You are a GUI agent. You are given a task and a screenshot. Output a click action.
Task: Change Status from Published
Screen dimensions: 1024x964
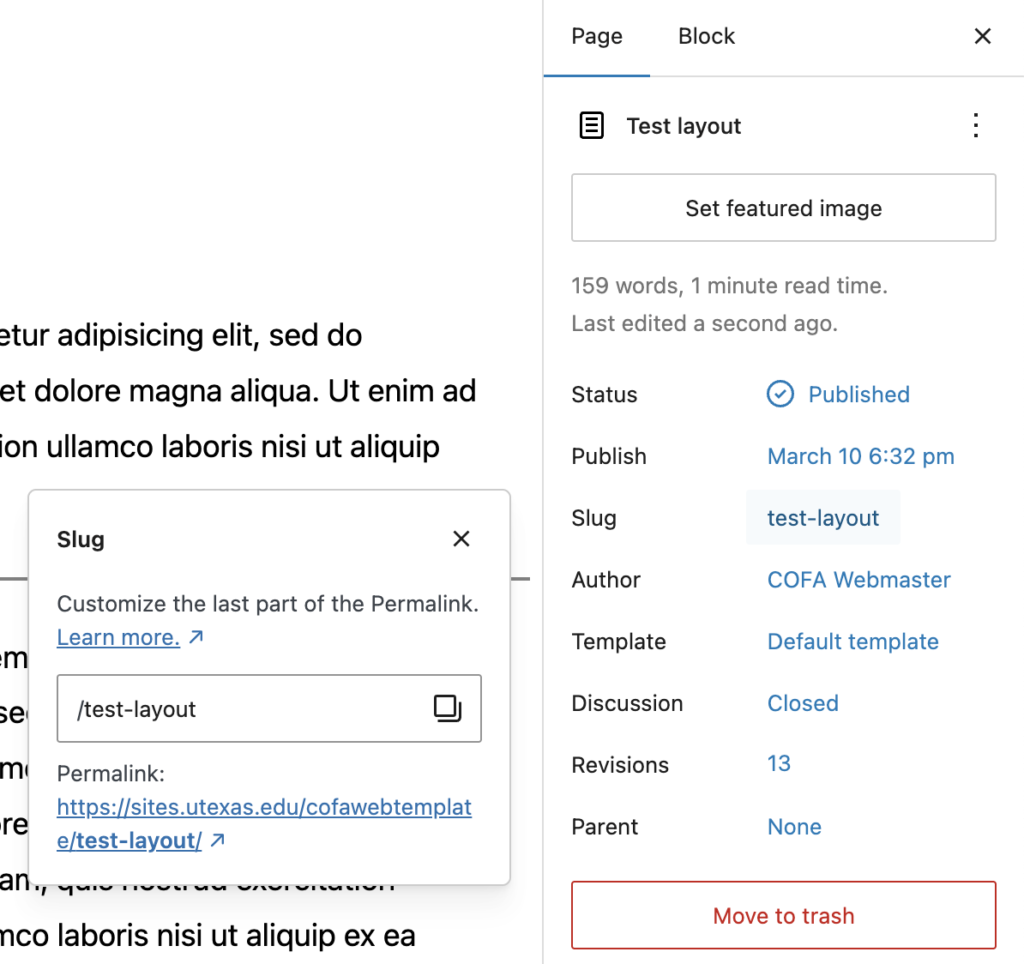click(x=858, y=394)
